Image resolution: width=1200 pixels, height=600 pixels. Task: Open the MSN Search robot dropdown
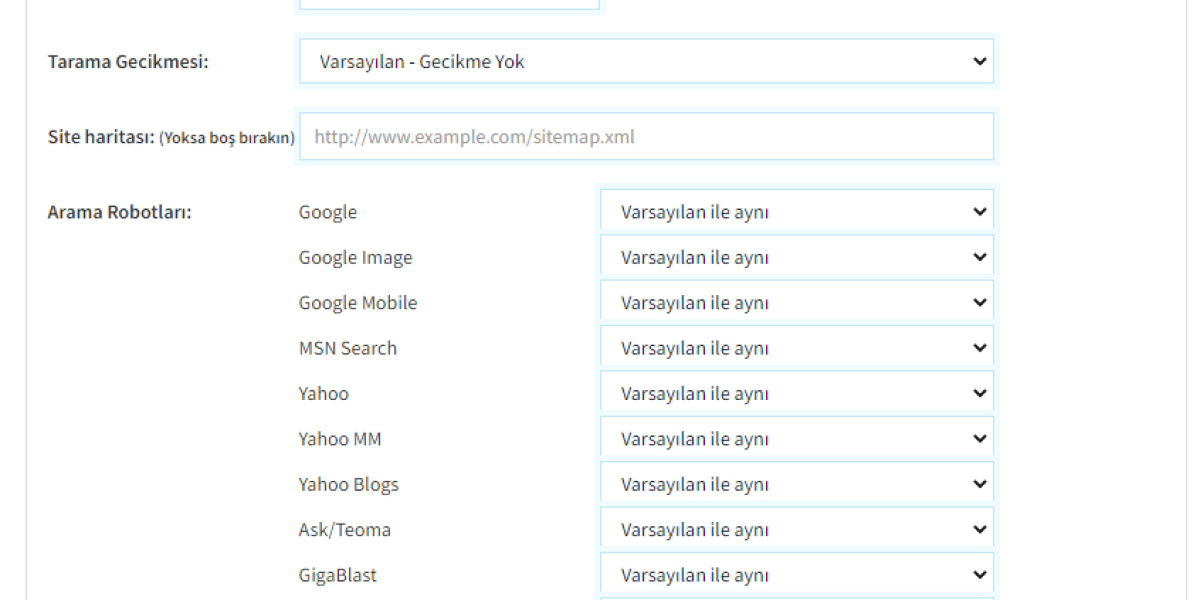(797, 348)
